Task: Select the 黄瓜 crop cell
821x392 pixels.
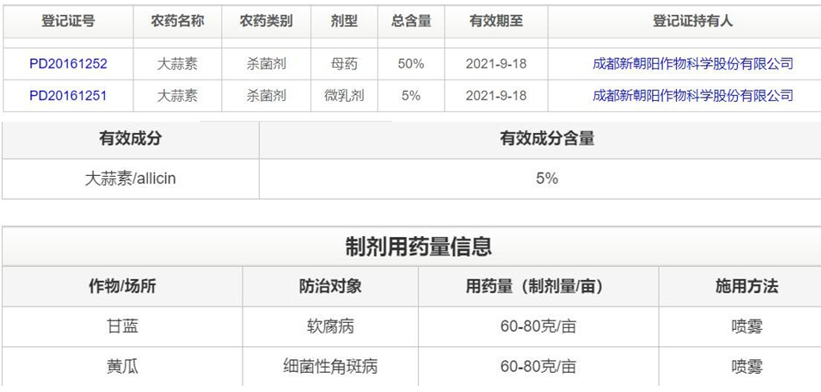Action: coord(123,366)
